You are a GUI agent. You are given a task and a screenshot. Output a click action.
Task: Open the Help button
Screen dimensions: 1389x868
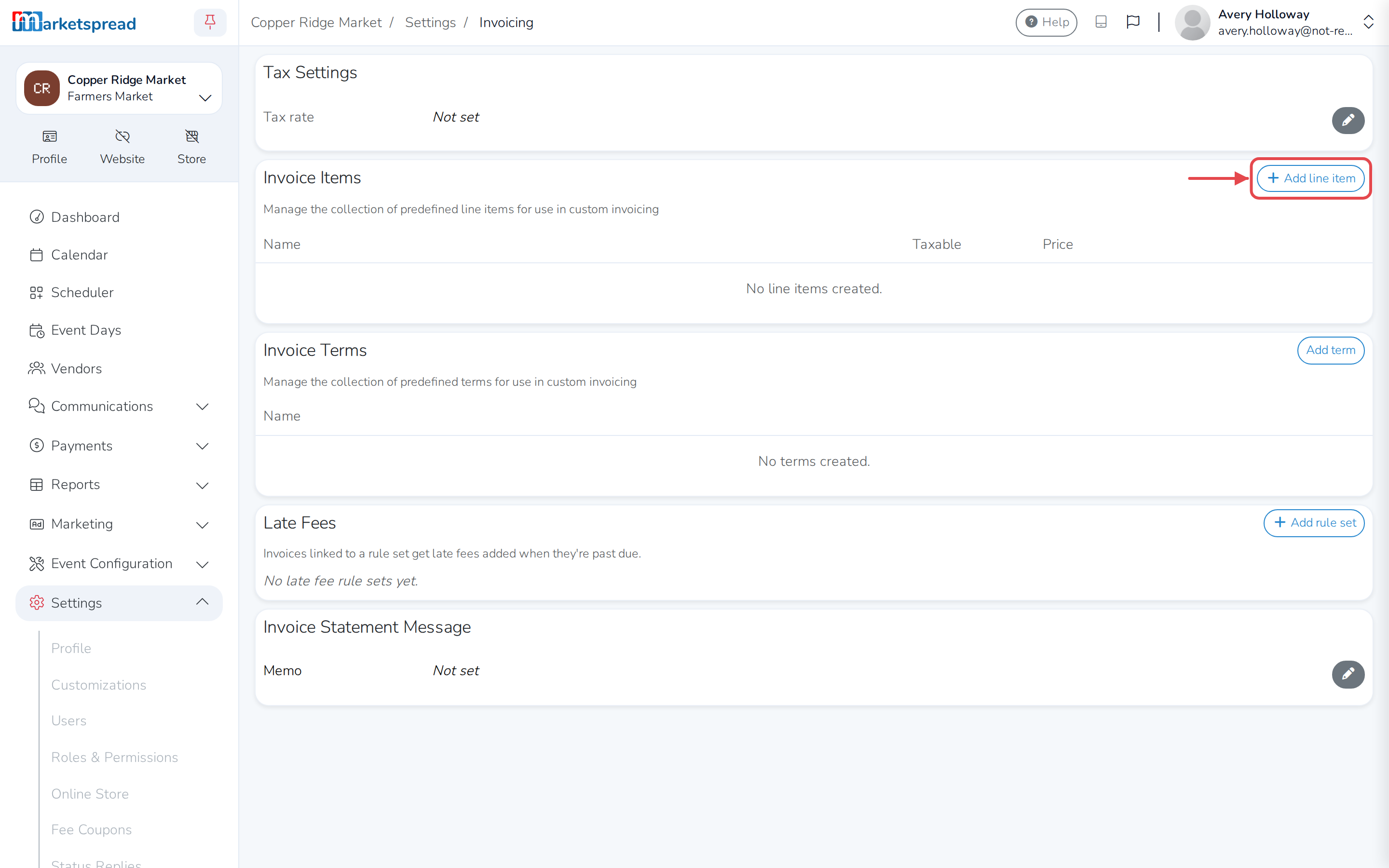1046,22
